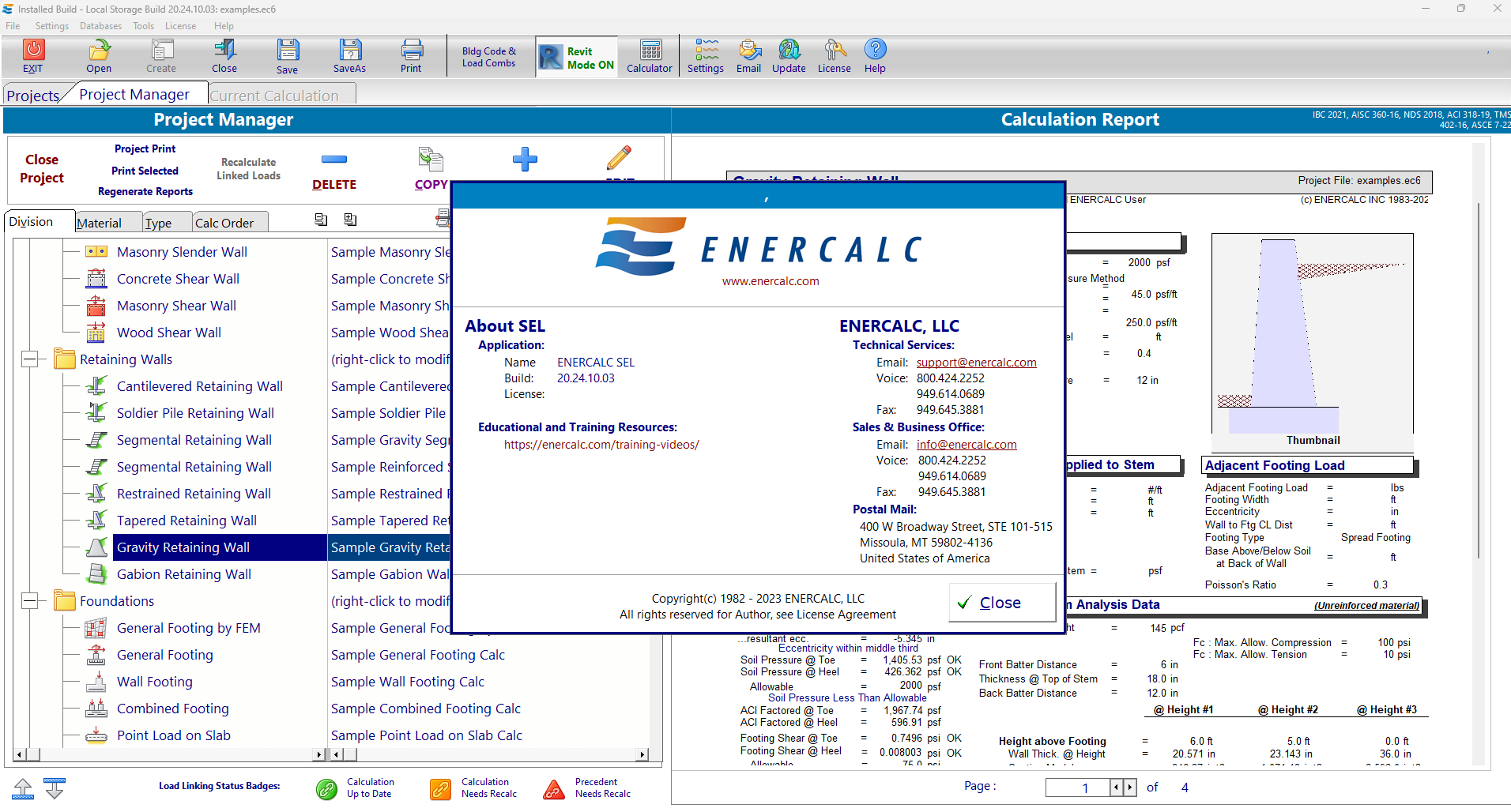Select Gabion Retaining Wall tree item
The height and width of the screenshot is (812, 1511).
183,574
